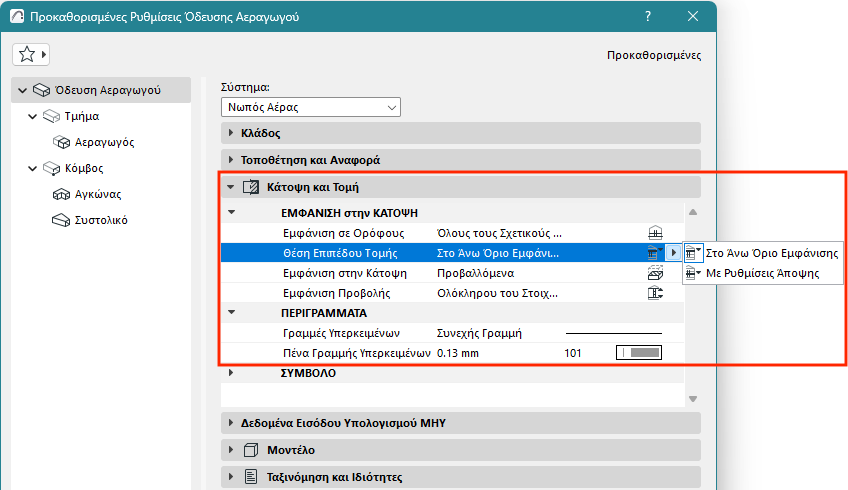
Task: Click the list icon in Ταξινόμηση και Ιδιότητες header
Action: coord(251,477)
